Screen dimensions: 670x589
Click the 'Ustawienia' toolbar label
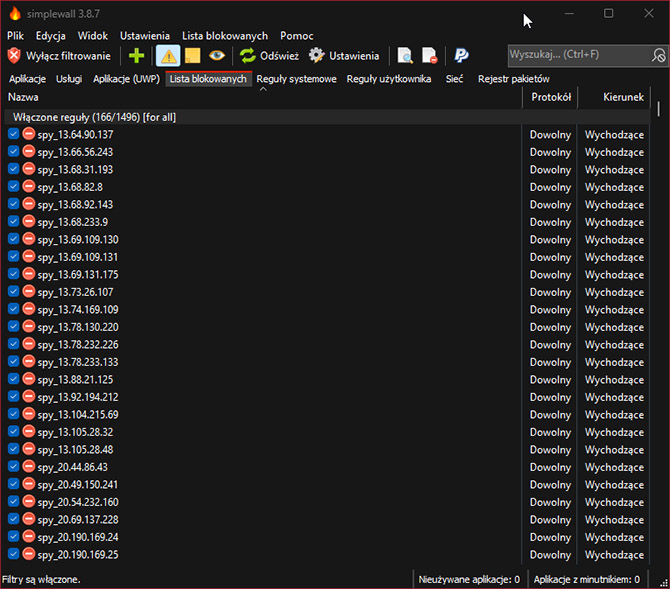(x=354, y=56)
